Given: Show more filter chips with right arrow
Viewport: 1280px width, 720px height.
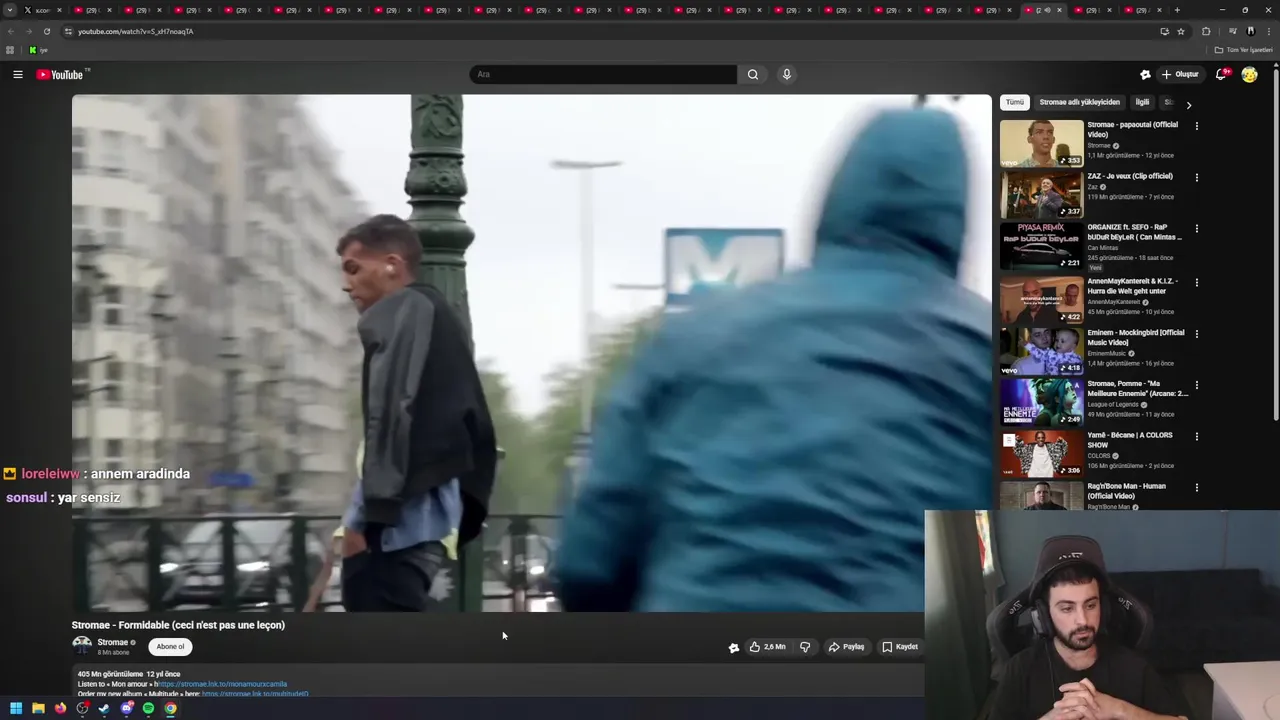Looking at the screenshot, I should (1188, 103).
